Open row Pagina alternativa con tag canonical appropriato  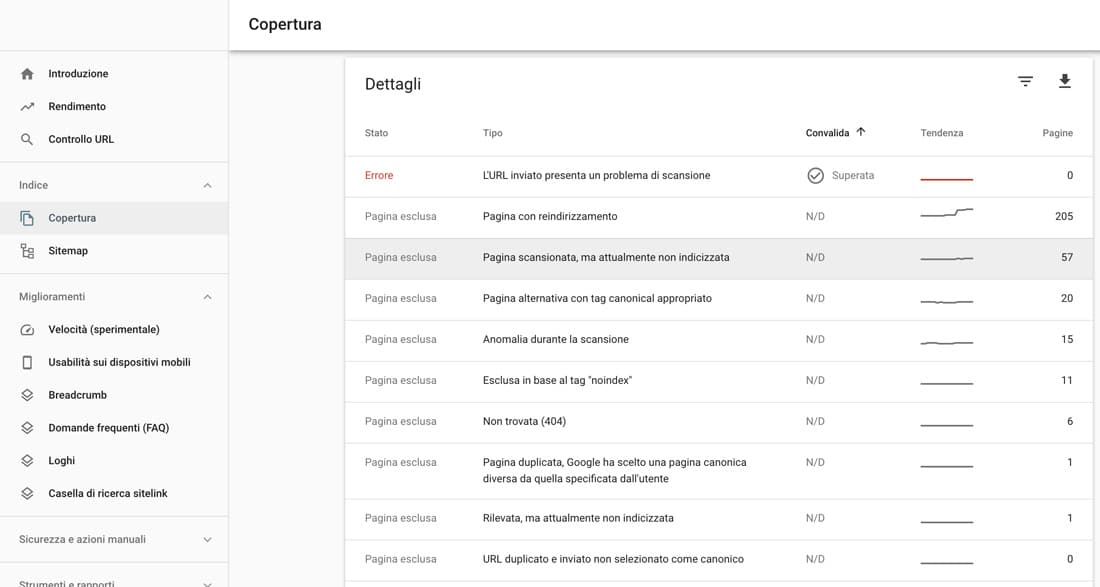tap(719, 299)
